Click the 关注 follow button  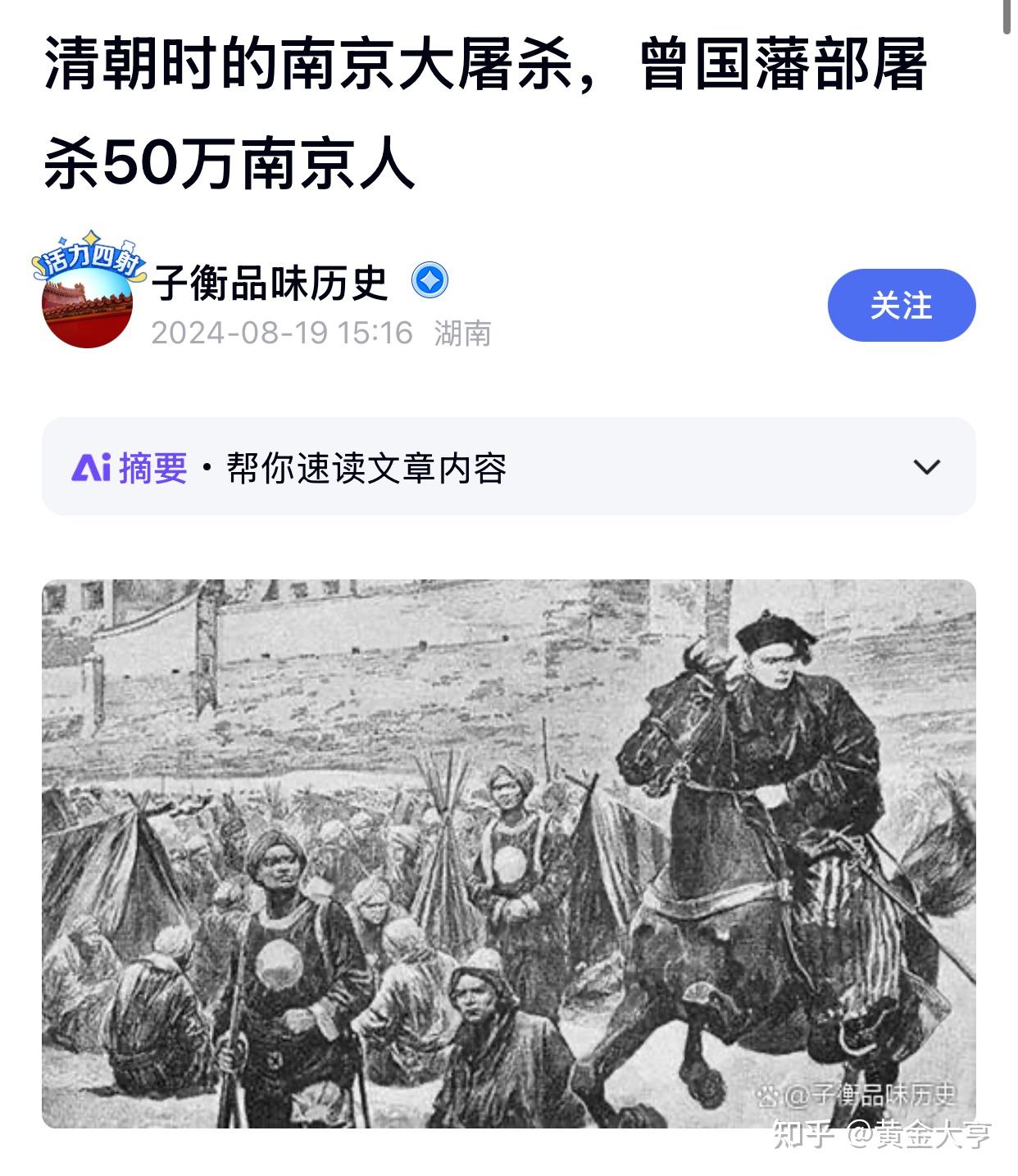coord(901,305)
